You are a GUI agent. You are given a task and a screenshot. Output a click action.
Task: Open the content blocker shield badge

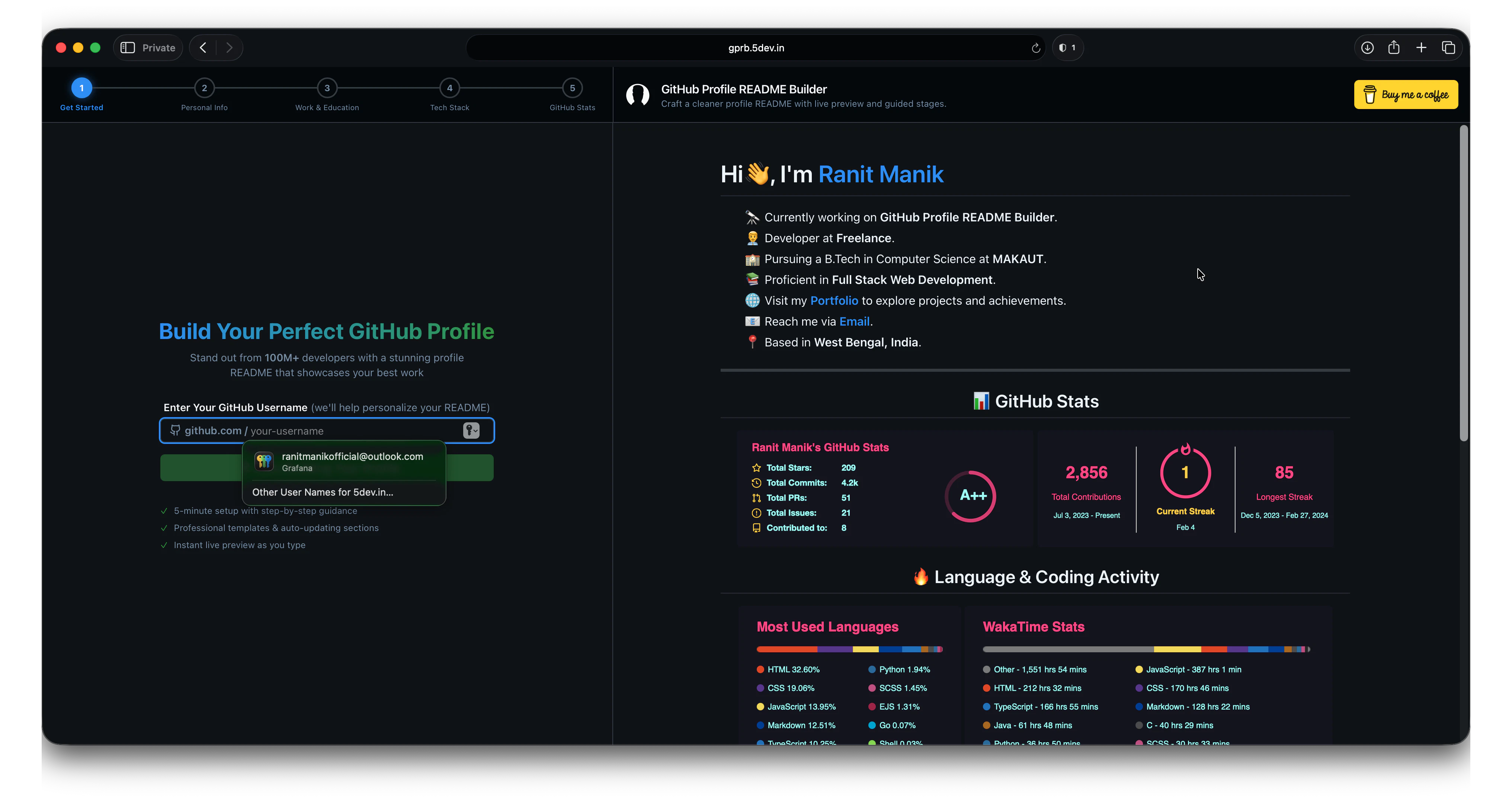1068,48
